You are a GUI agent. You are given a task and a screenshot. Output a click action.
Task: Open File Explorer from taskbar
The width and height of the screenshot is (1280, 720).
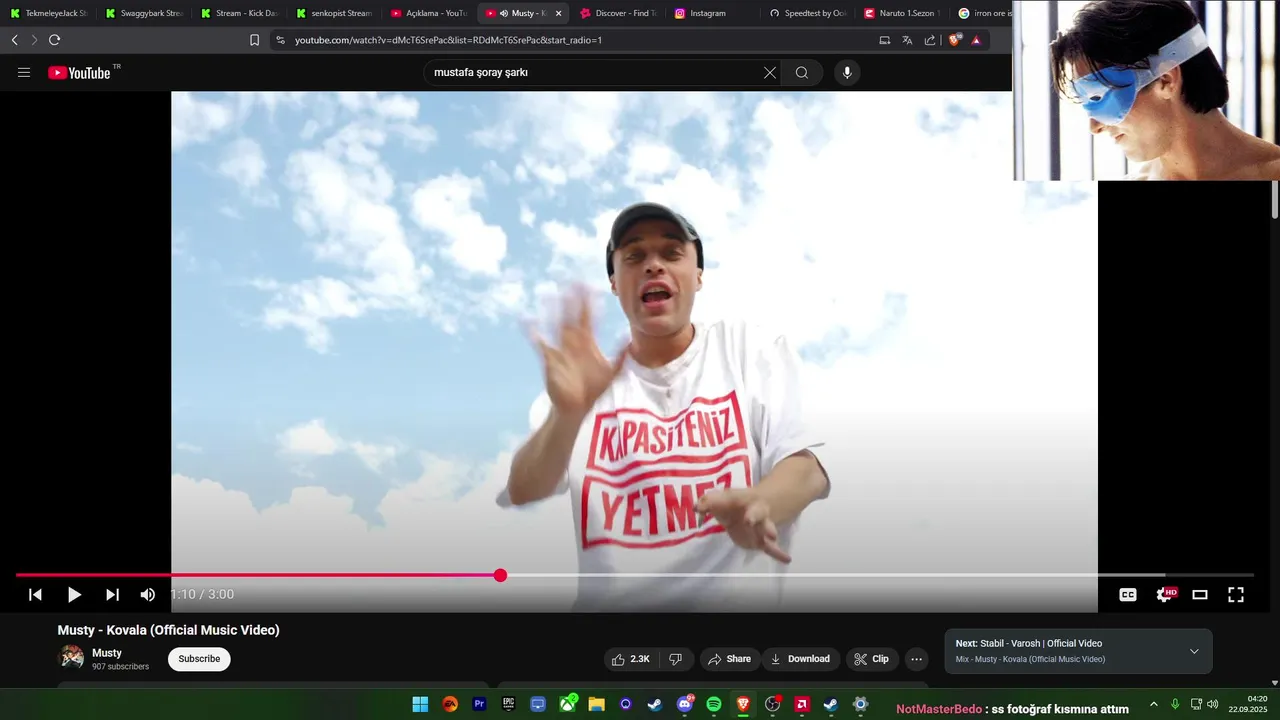pyautogui.click(x=596, y=704)
